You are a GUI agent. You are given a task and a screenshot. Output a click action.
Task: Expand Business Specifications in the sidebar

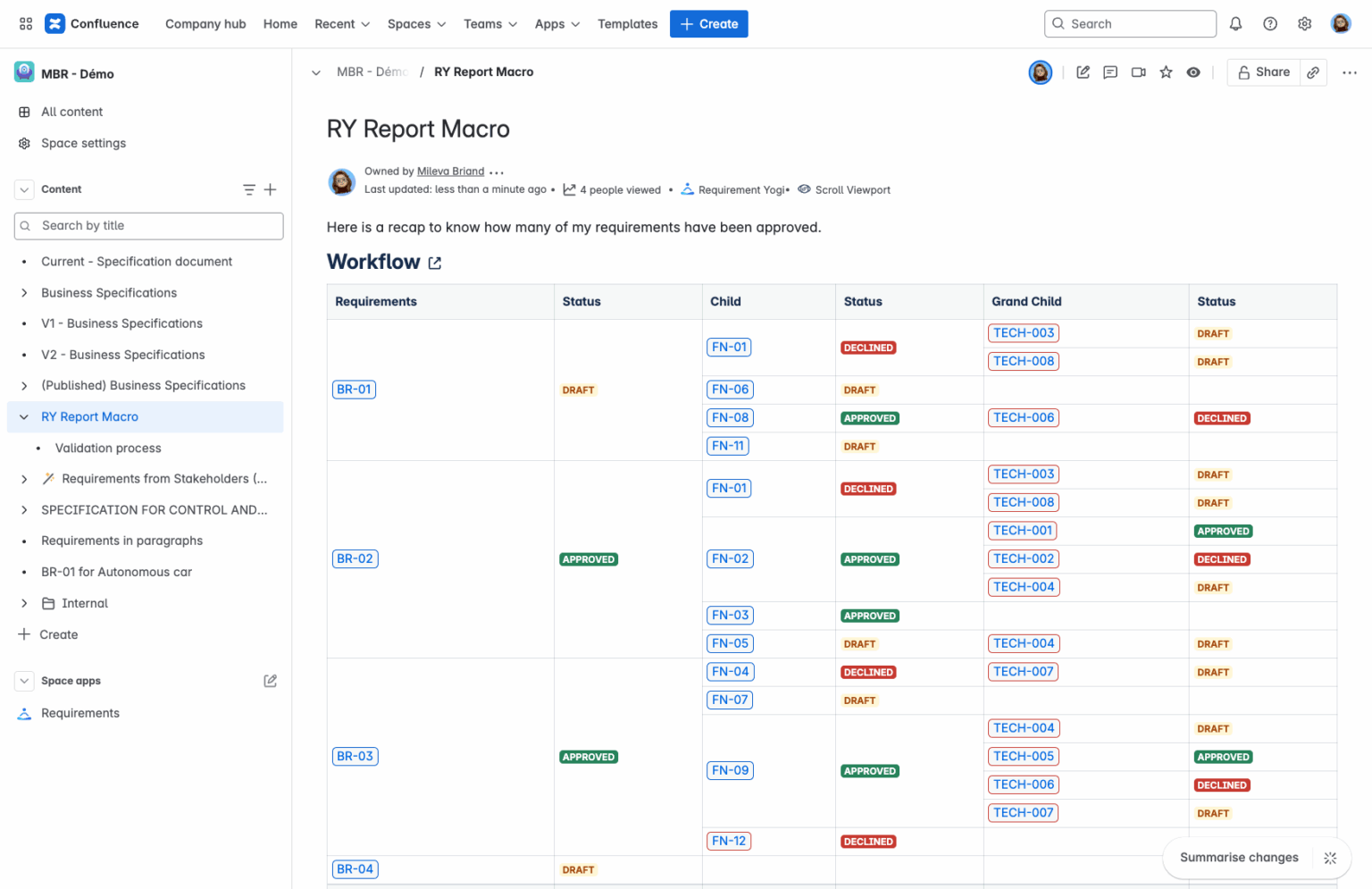(24, 293)
